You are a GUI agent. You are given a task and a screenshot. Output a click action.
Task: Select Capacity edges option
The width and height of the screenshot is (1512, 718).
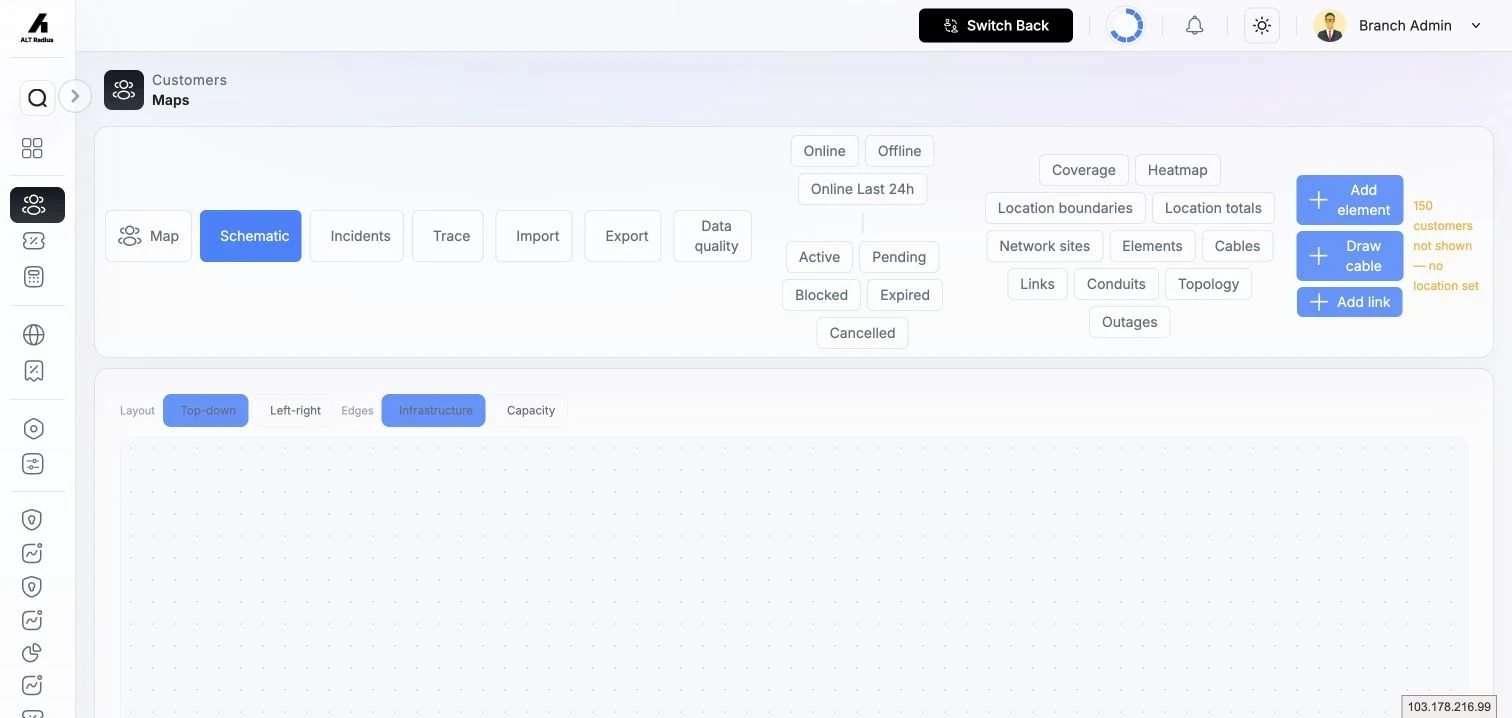click(531, 410)
